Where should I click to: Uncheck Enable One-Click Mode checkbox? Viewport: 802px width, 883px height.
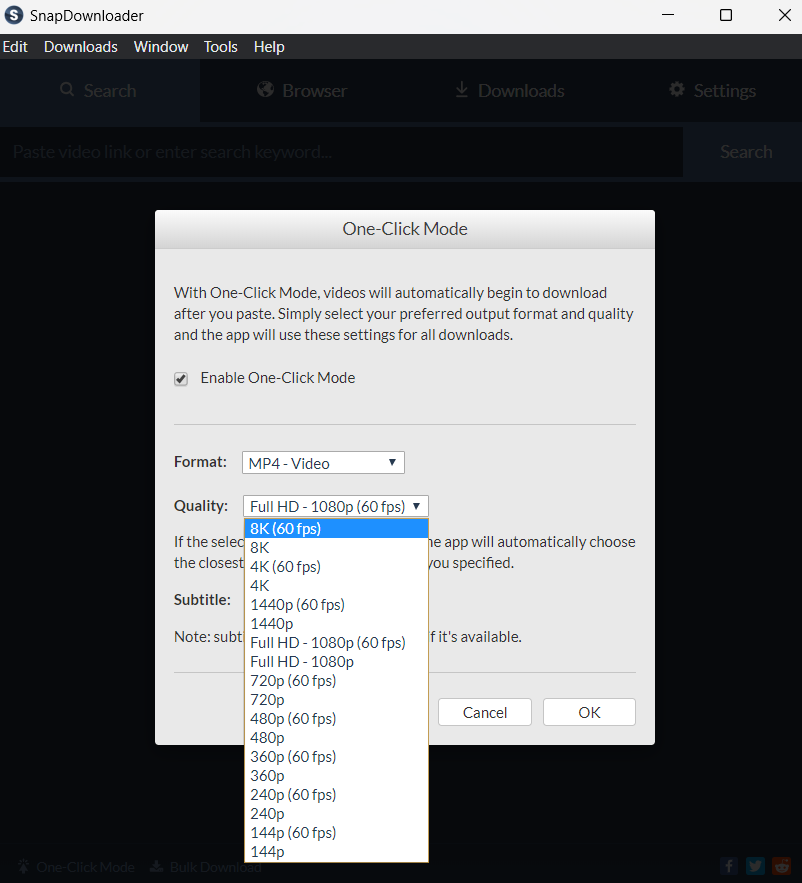[181, 378]
